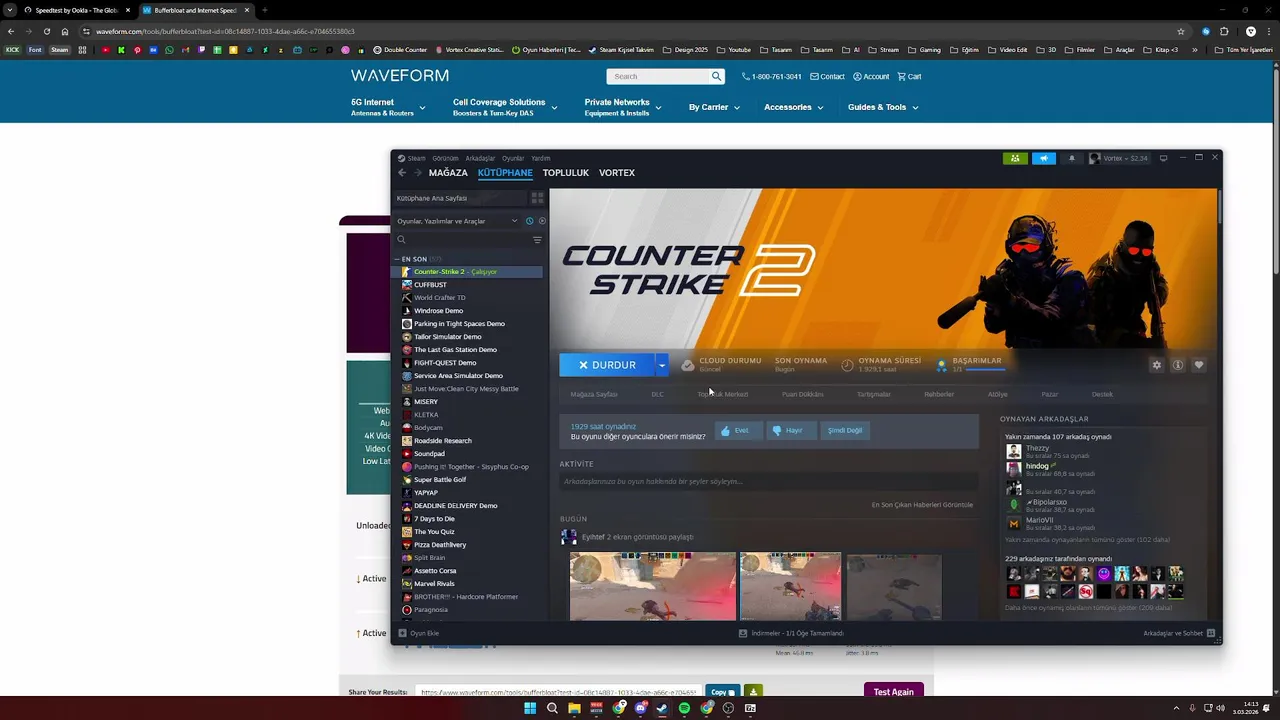Image resolution: width=1280 pixels, height=720 pixels.
Task: Filter library by ready-to-play icon
Action: (x=542, y=221)
